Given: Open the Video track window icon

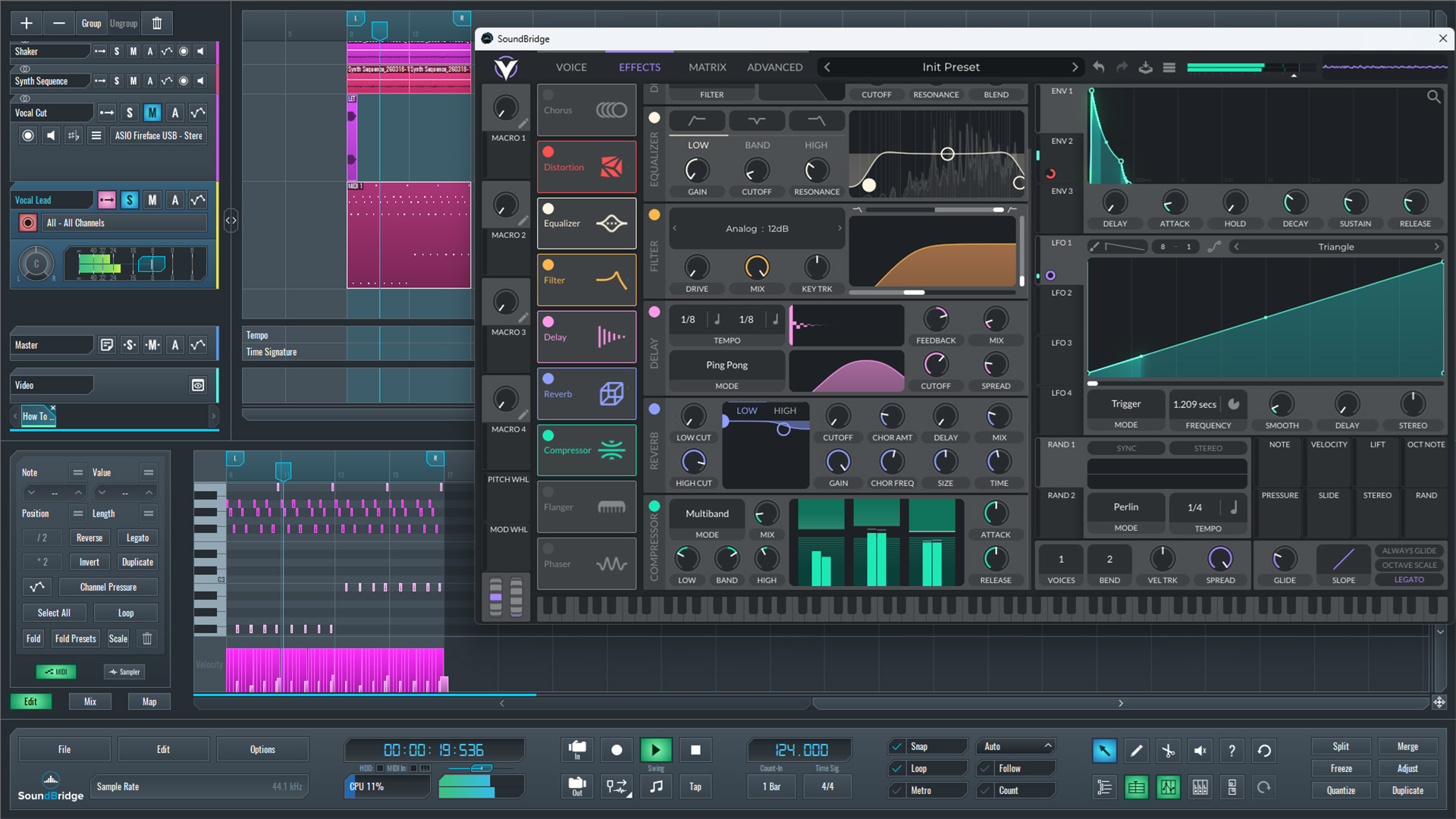Looking at the screenshot, I should (198, 385).
